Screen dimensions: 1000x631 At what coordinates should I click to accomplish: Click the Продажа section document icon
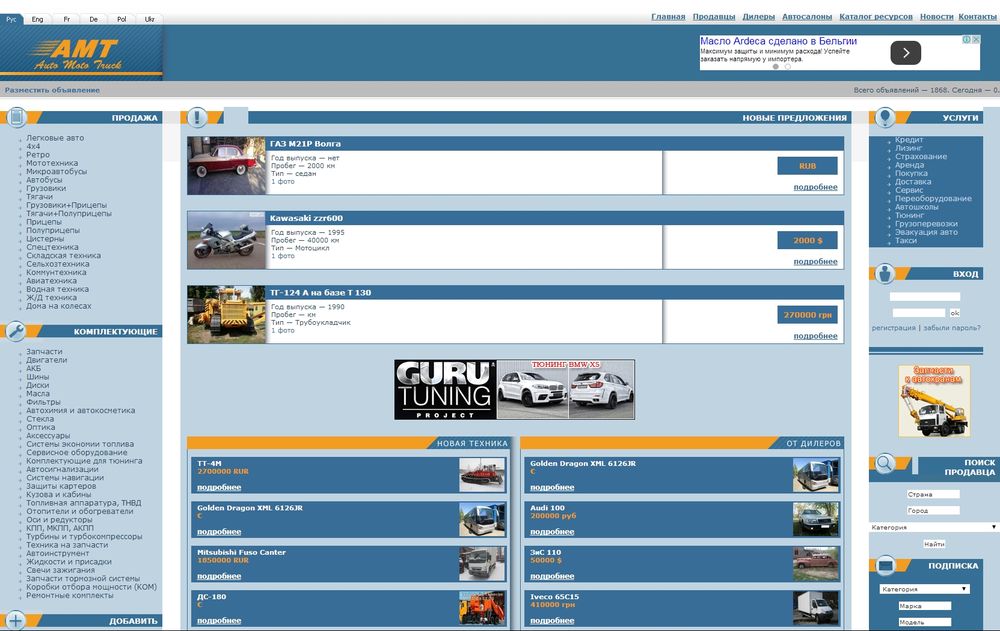point(17,117)
